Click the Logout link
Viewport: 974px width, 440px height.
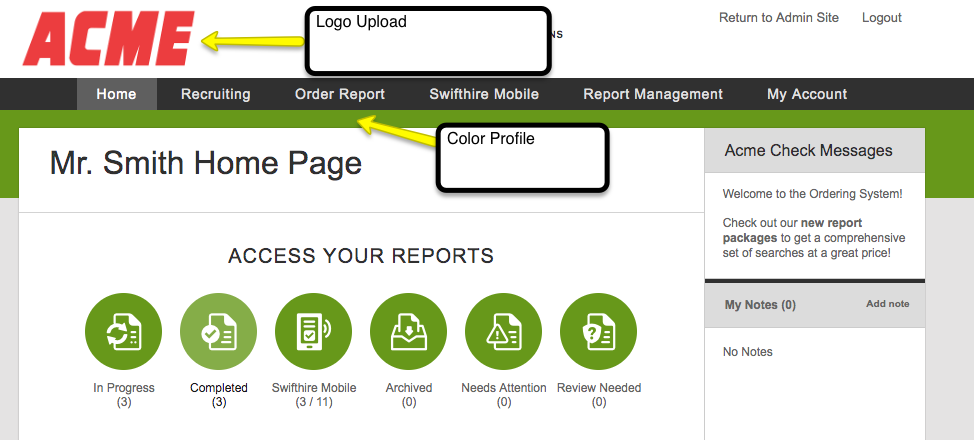881,18
